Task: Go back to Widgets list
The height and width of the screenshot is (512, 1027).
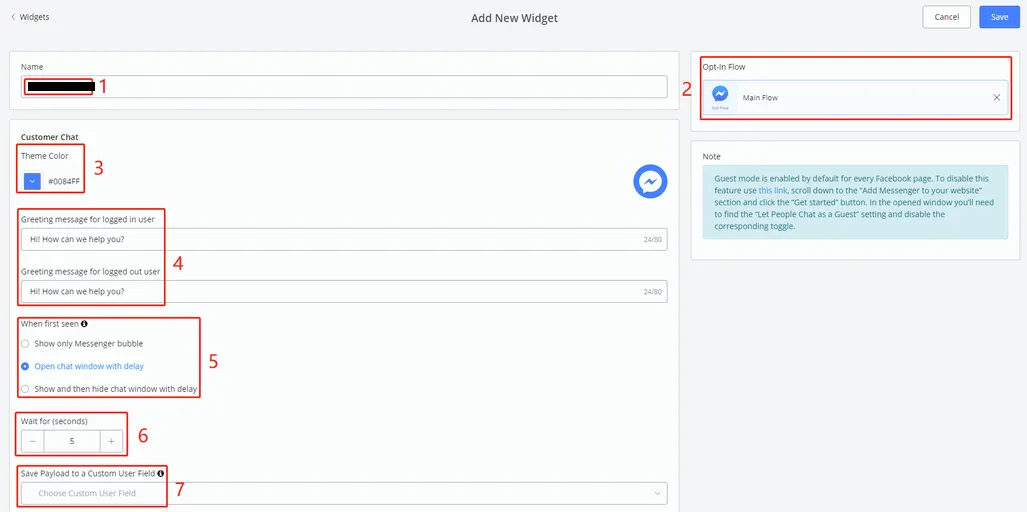Action: 30,17
